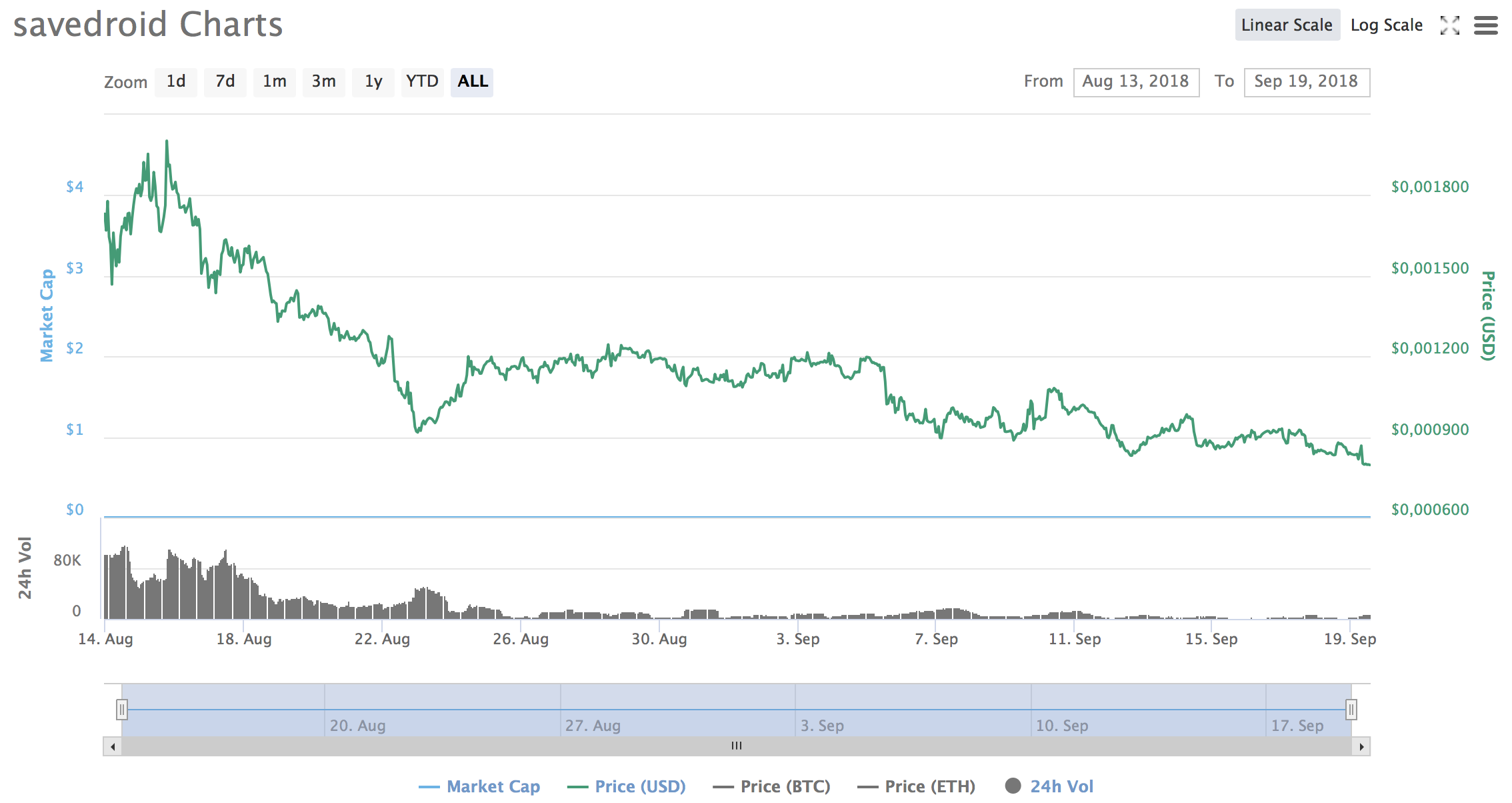
Task: Click the $0,001200 price axis label
Action: (x=1430, y=348)
